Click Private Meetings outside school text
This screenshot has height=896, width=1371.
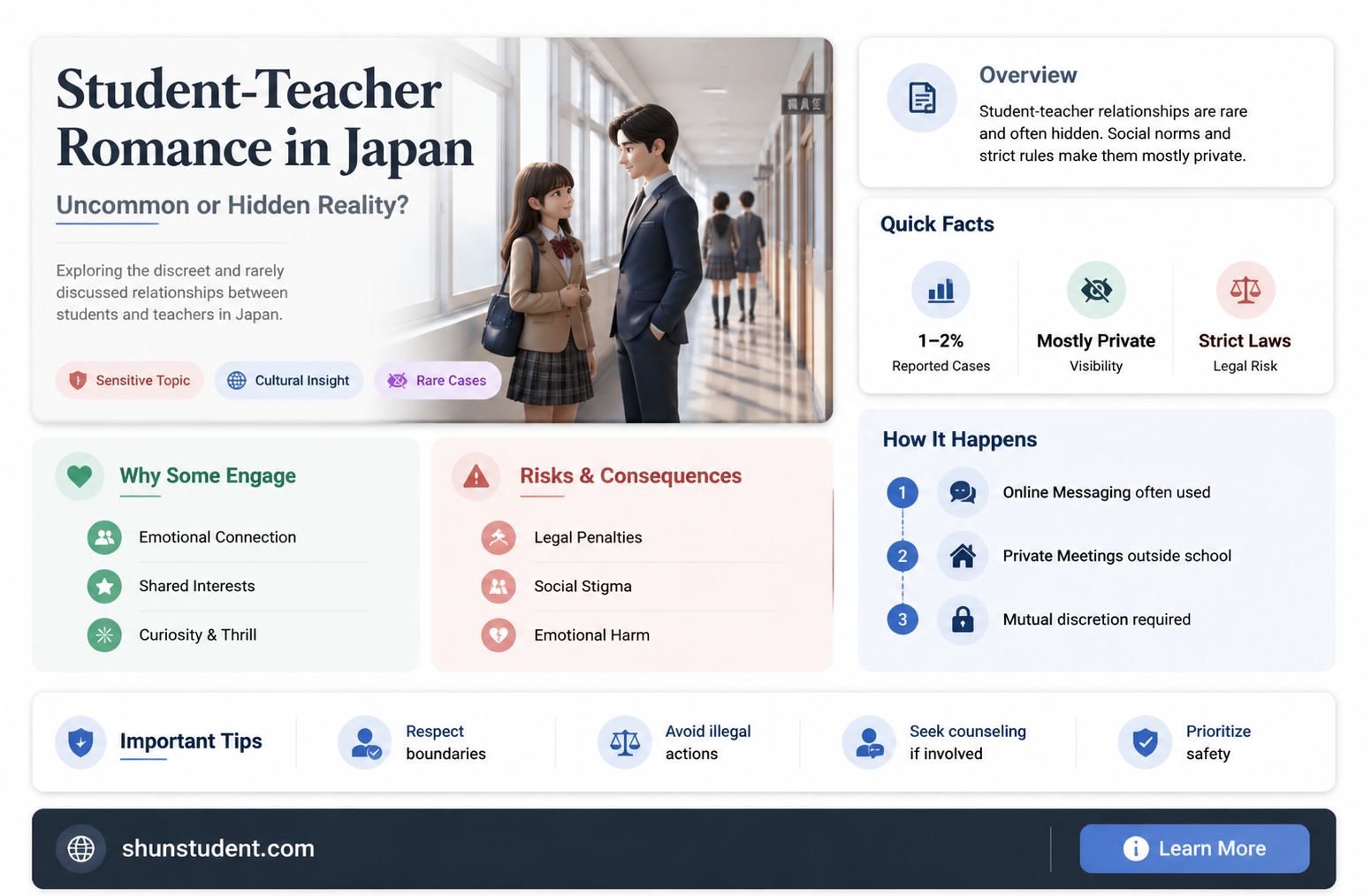(1117, 556)
